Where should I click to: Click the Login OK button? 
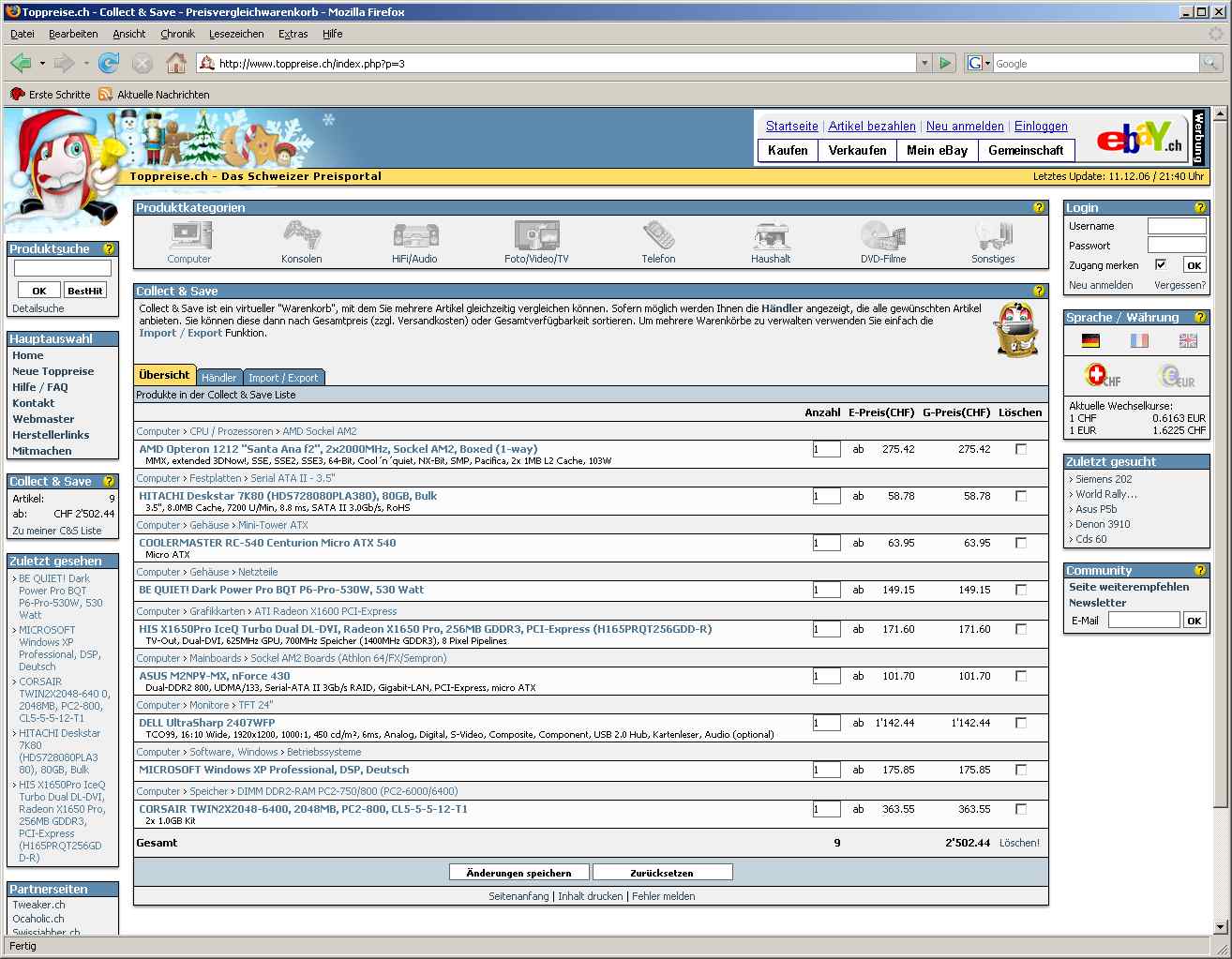(x=1194, y=265)
